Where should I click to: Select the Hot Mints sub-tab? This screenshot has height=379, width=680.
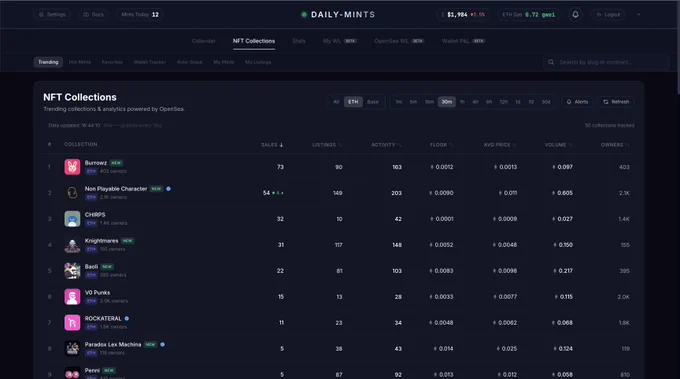pos(80,62)
